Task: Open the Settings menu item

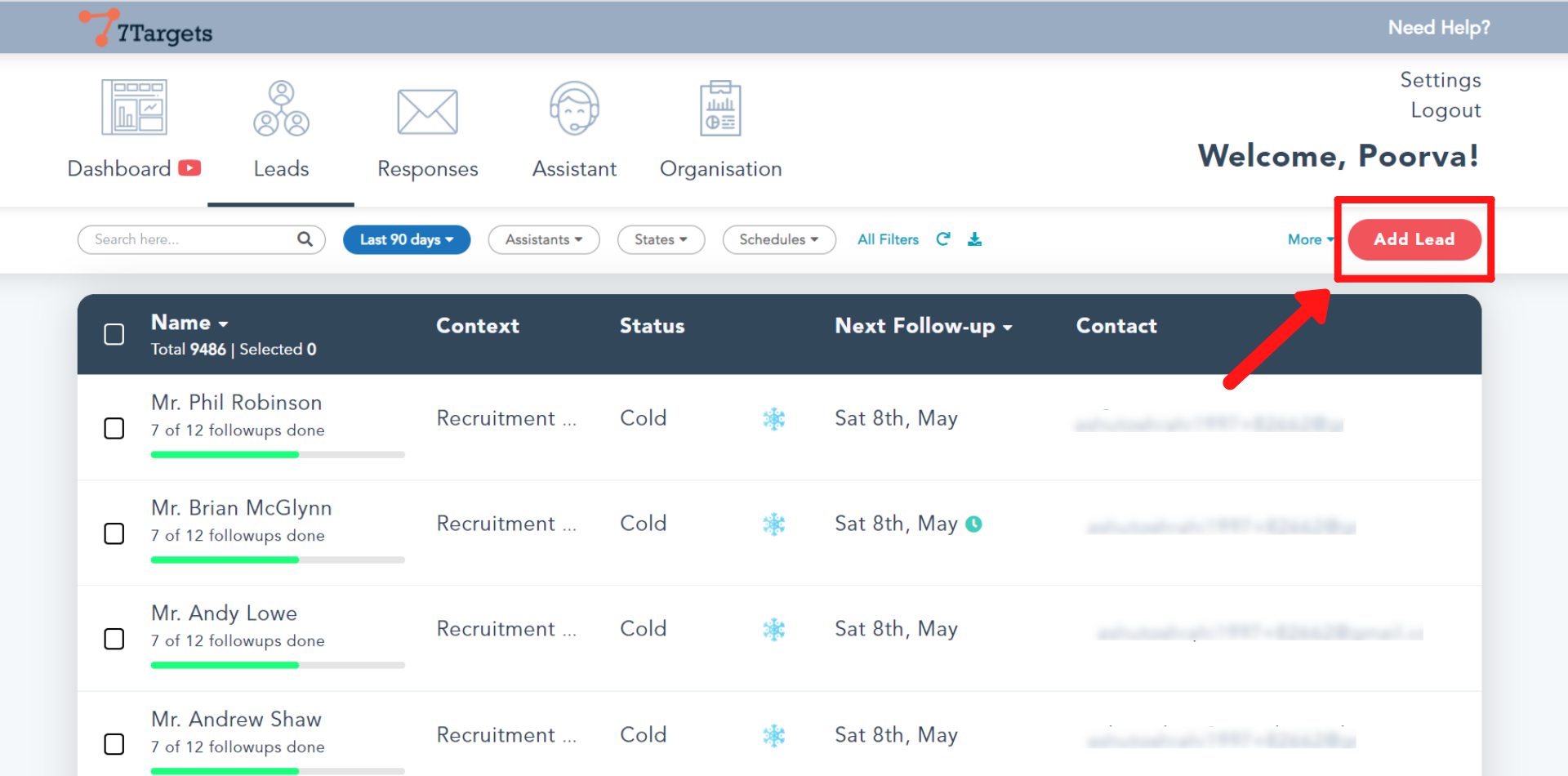Action: (1440, 80)
